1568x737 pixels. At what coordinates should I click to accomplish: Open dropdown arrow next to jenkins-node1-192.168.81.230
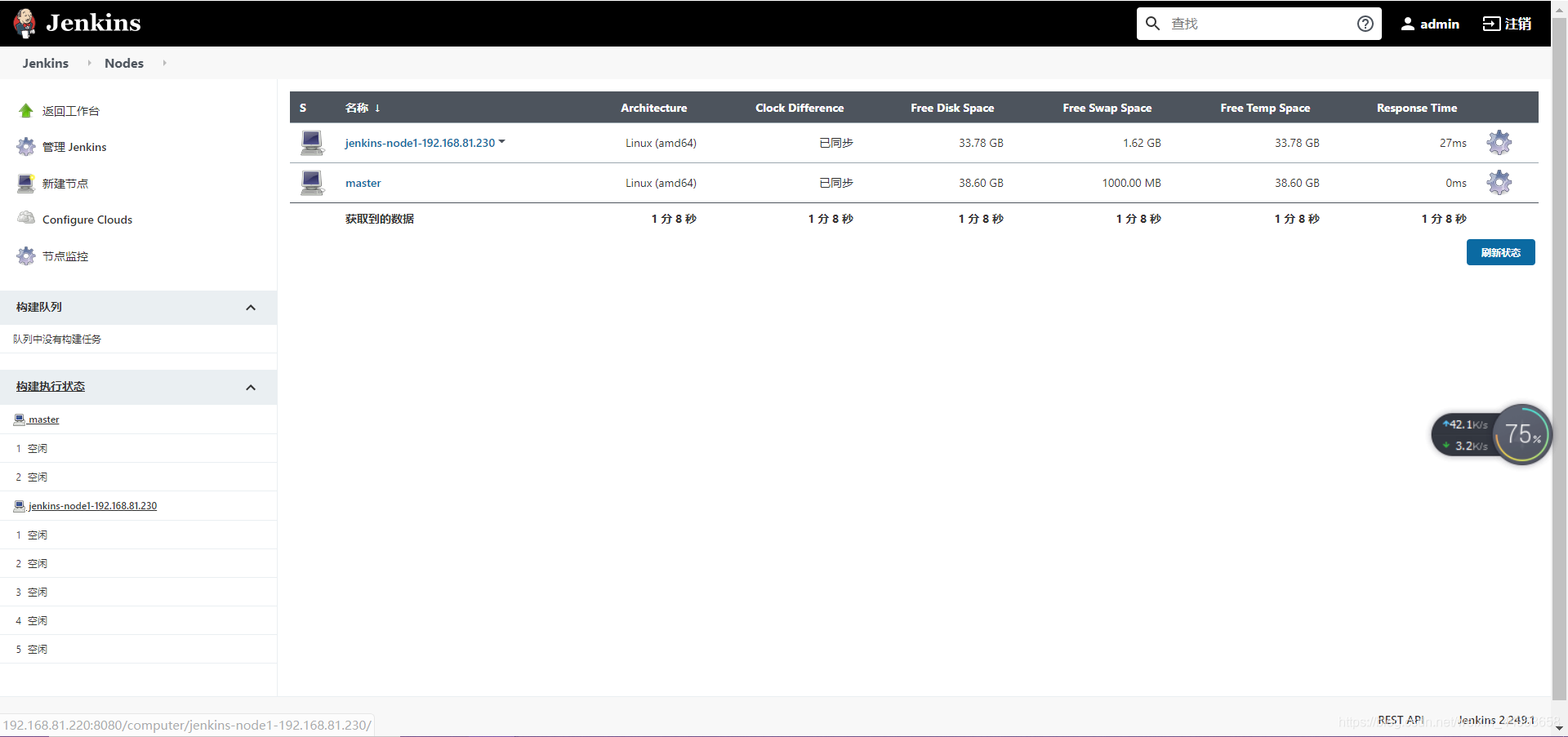(501, 142)
